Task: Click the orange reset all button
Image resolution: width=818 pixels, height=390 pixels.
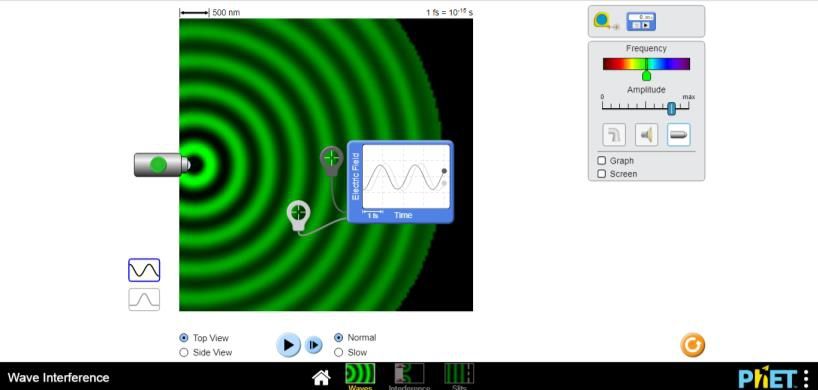Action: (x=692, y=345)
